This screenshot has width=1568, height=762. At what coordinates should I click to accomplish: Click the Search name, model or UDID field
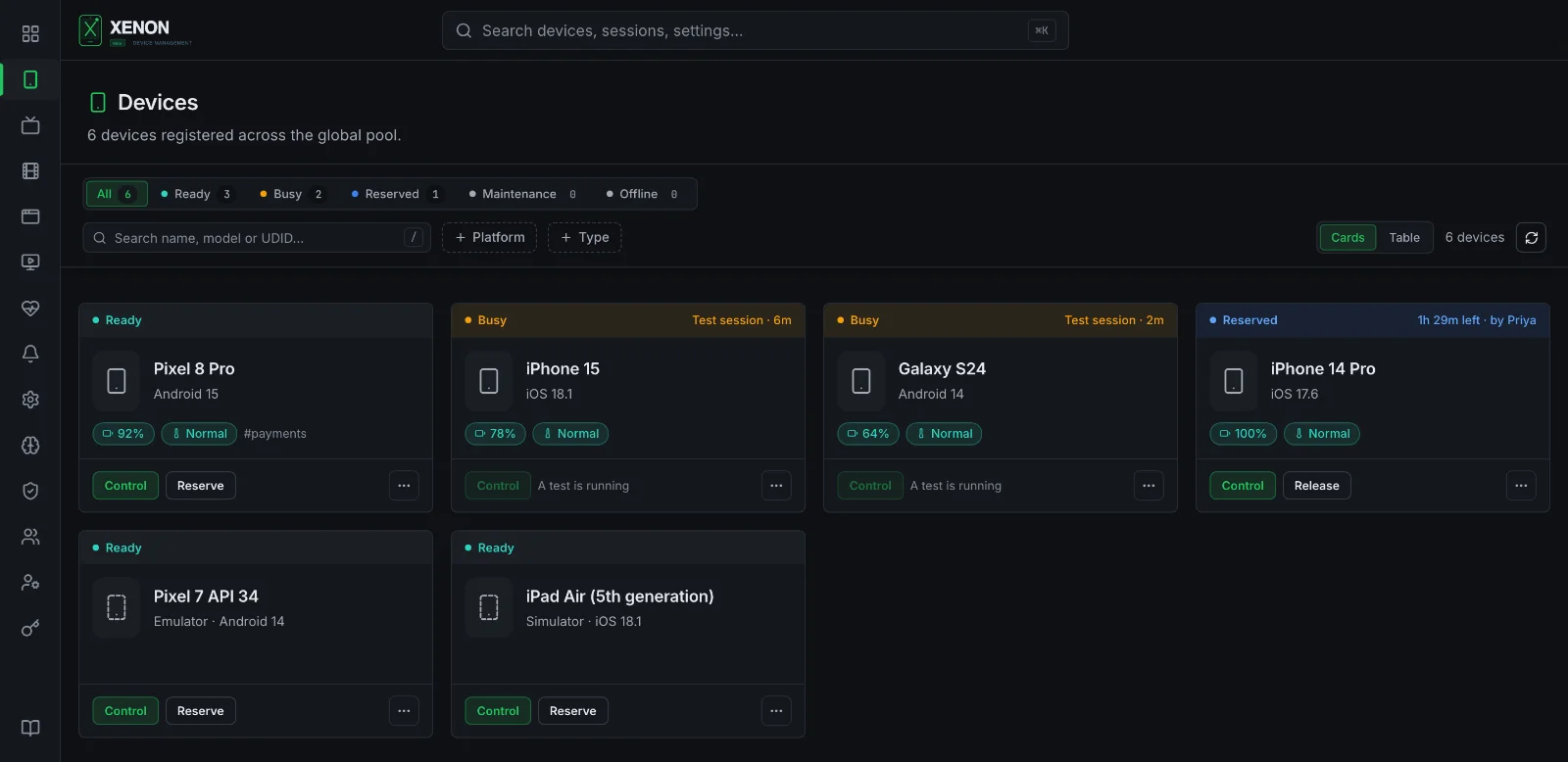point(257,238)
